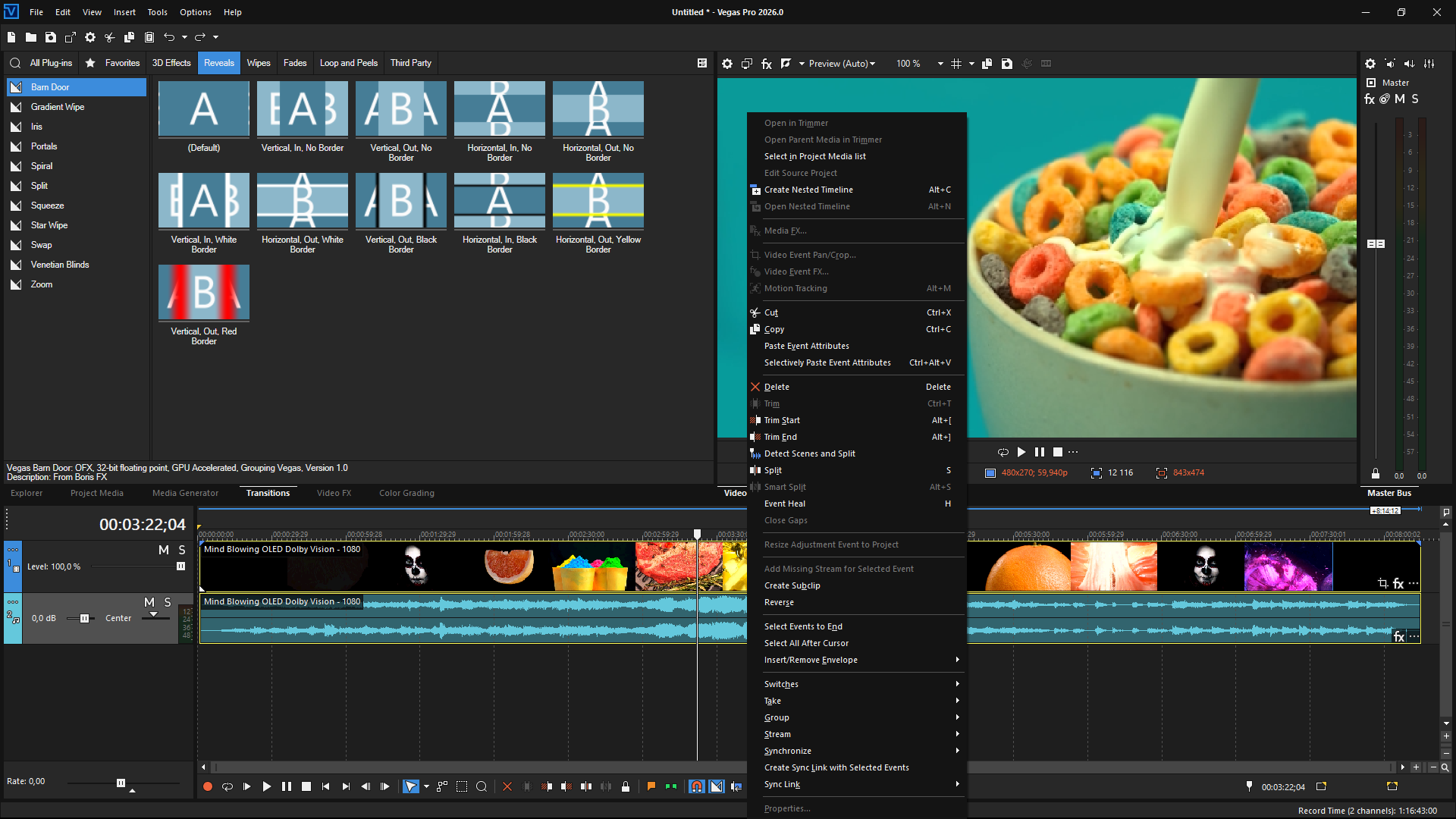The image size is (1456, 819).
Task: Open Project Video Properties gear above the preview
Action: click(x=727, y=64)
